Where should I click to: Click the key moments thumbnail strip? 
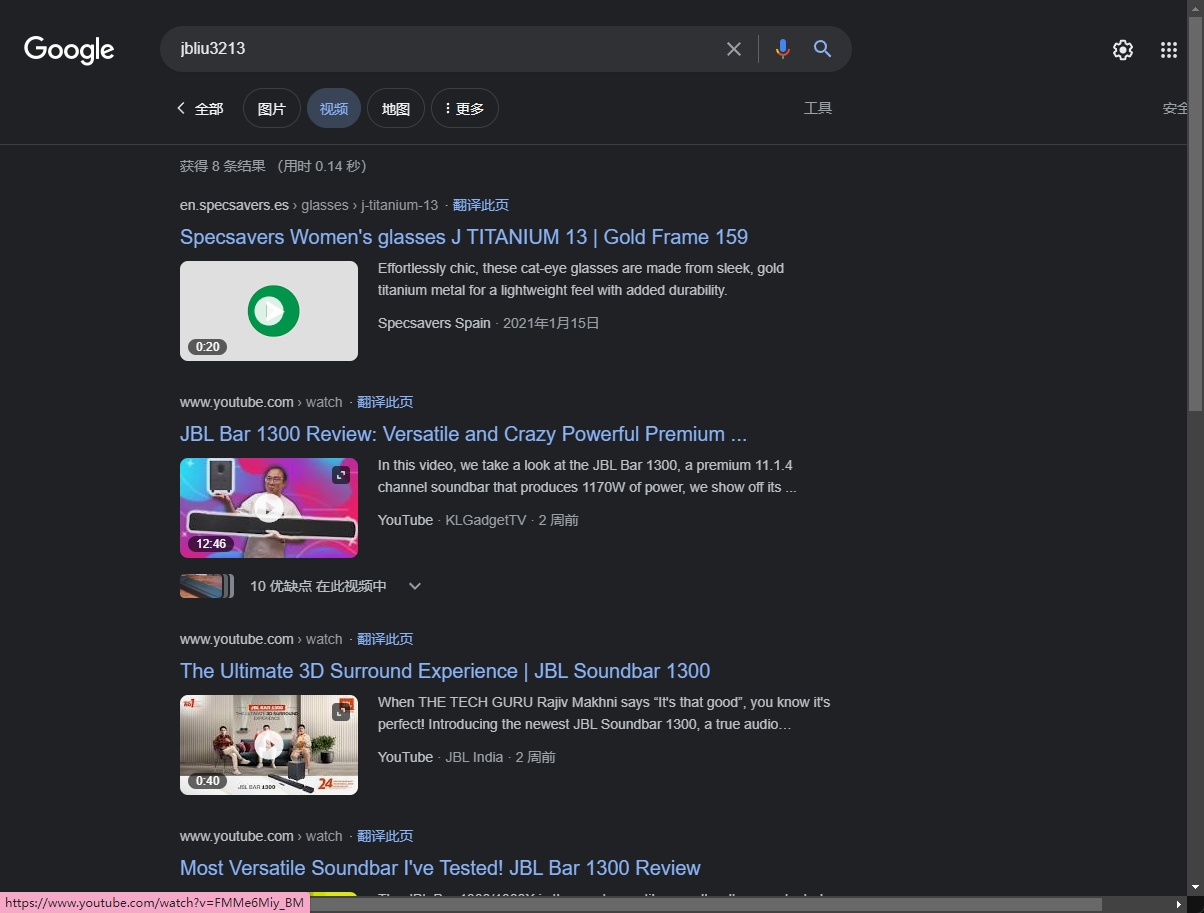[207, 586]
